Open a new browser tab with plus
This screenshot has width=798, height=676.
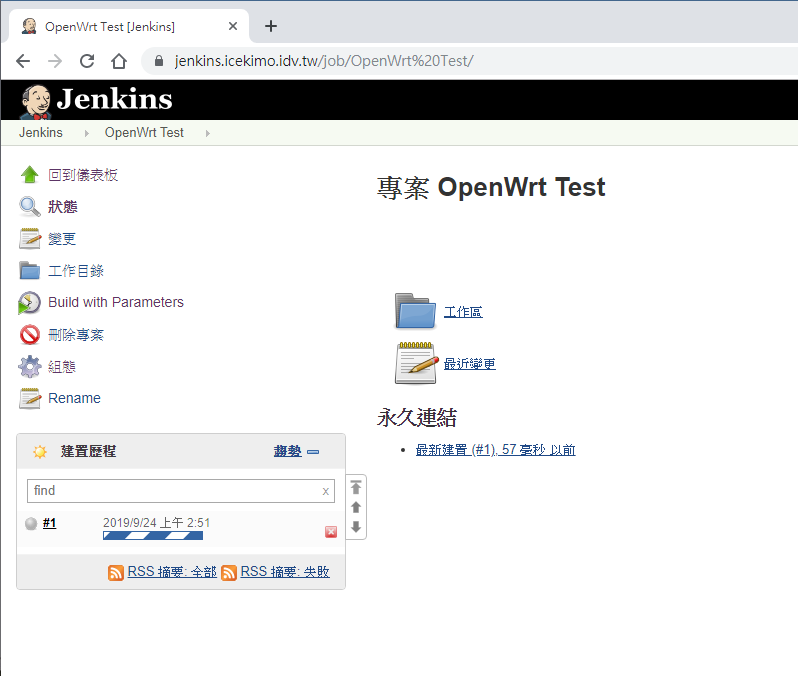point(271,26)
